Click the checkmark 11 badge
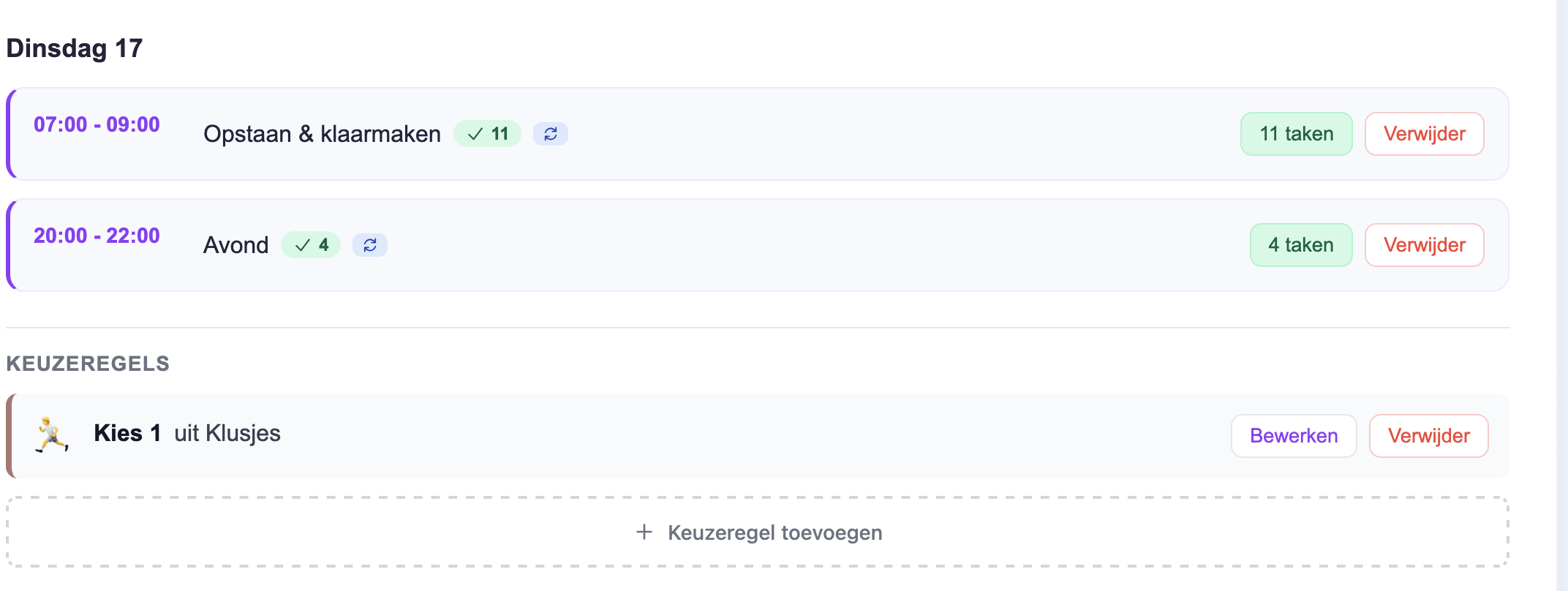Image resolution: width=1568 pixels, height=591 pixels. point(487,134)
